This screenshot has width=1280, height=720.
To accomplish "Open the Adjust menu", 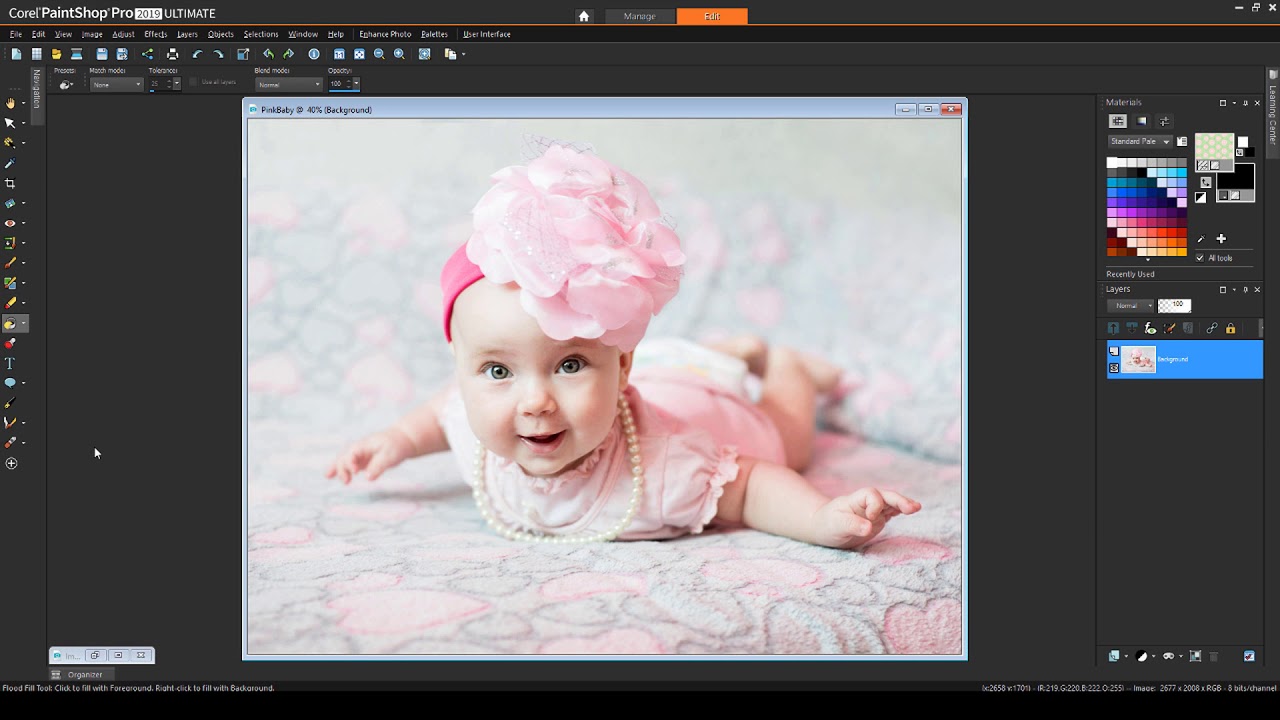I will click(123, 34).
